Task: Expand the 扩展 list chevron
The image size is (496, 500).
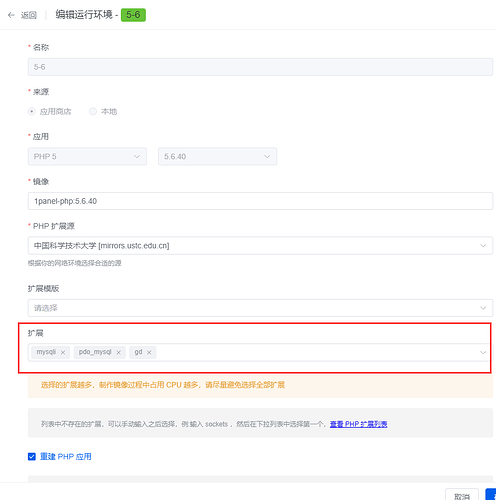Action: [x=483, y=352]
